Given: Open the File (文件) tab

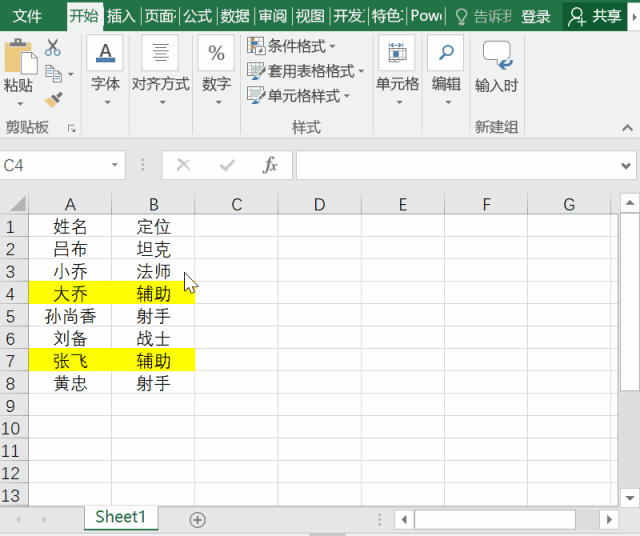Looking at the screenshot, I should tap(27, 17).
